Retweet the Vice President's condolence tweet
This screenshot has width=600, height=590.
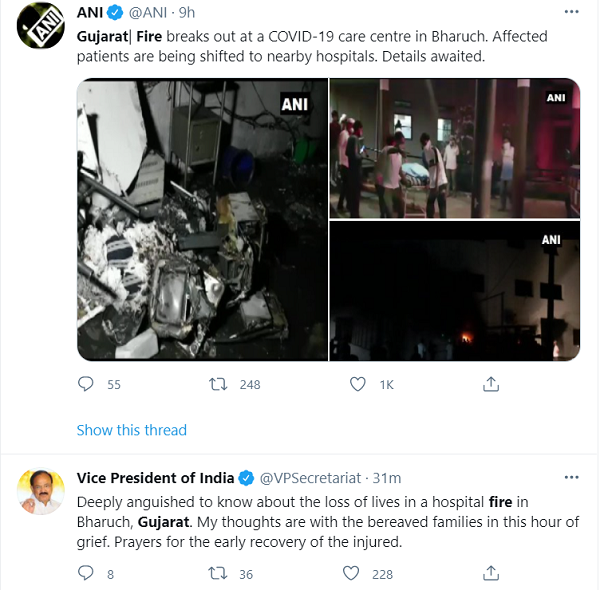coord(217,573)
